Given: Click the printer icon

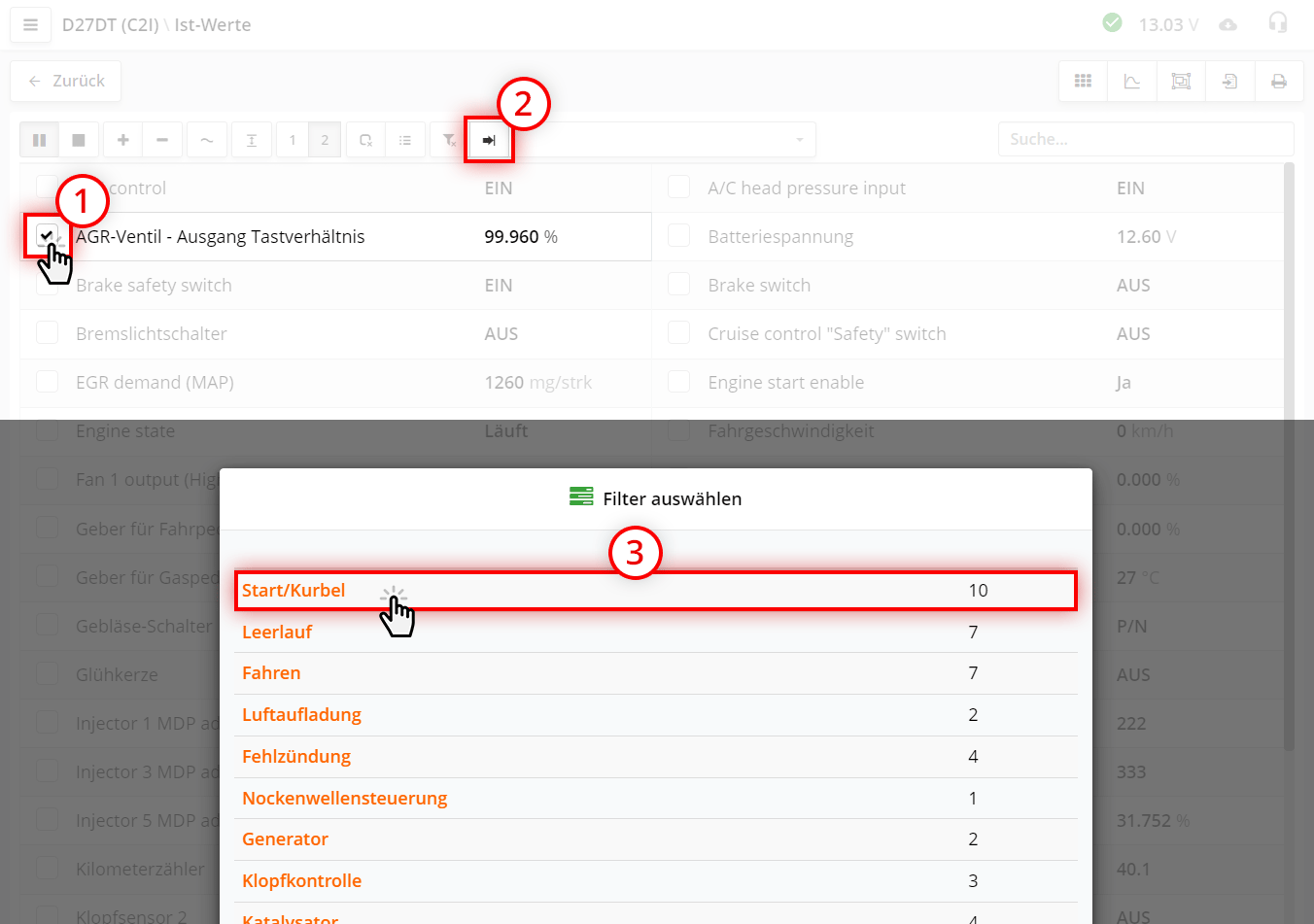Looking at the screenshot, I should pos(1279,82).
